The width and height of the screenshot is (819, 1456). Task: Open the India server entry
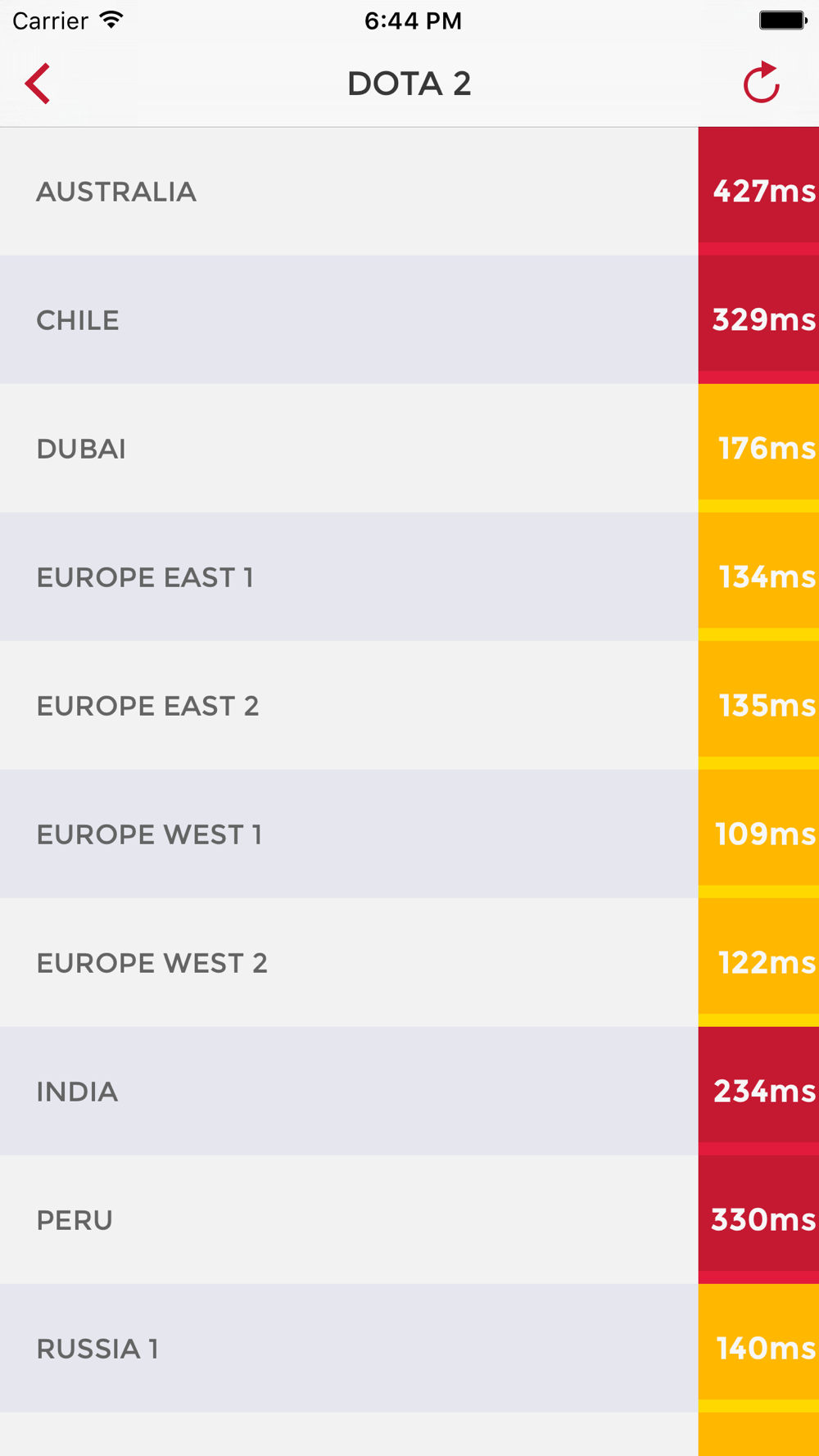pos(409,1092)
